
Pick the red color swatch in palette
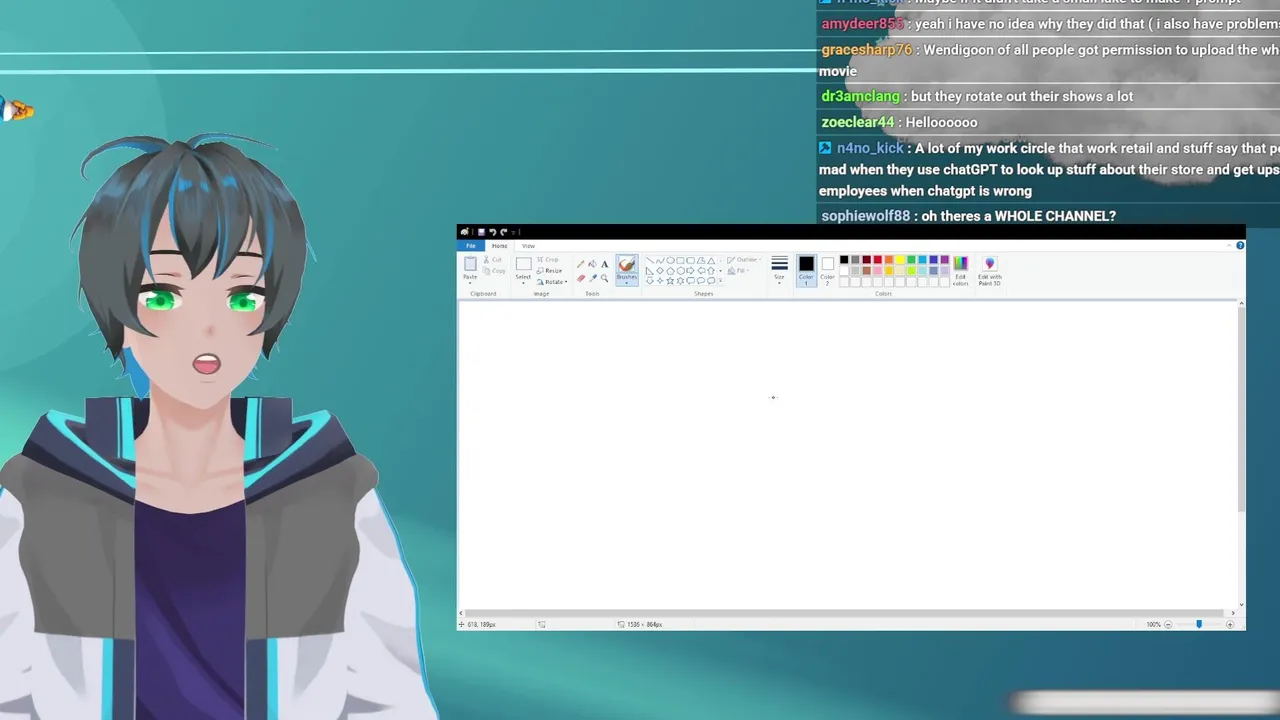click(878, 260)
